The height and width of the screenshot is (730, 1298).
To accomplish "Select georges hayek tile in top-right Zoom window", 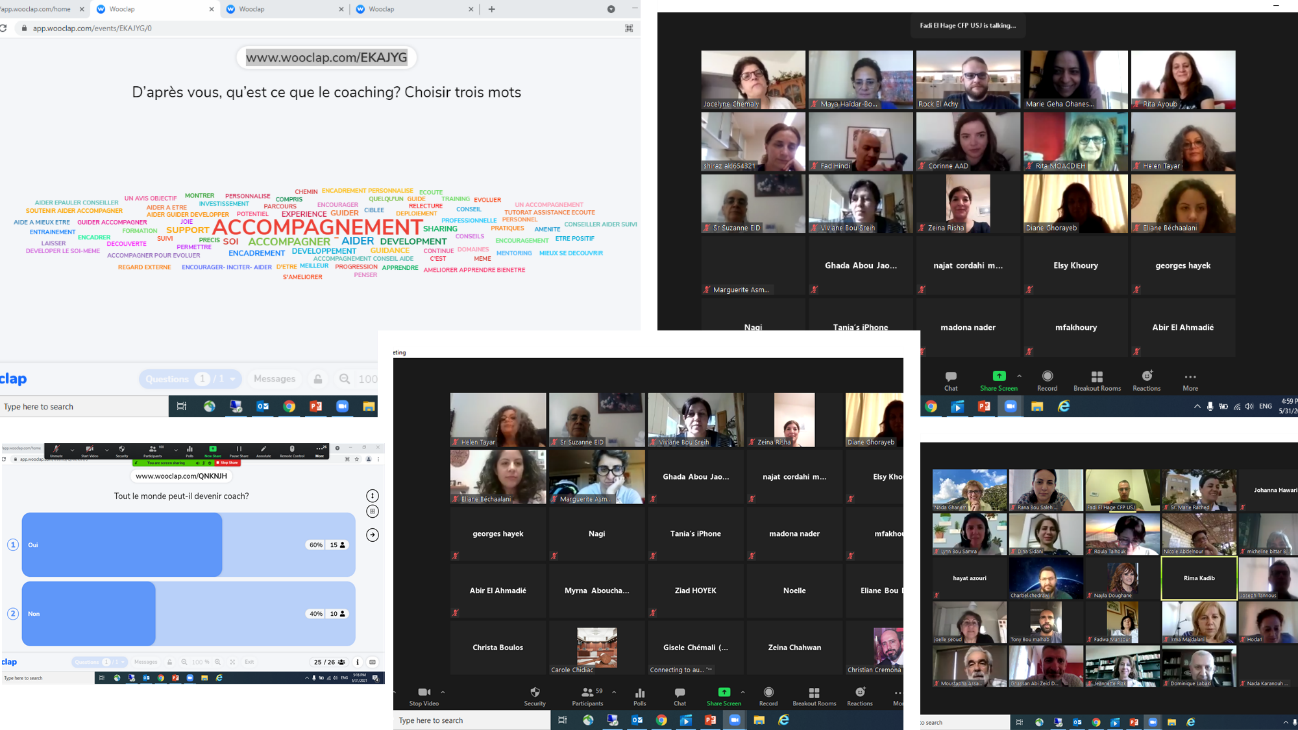I will [1183, 266].
